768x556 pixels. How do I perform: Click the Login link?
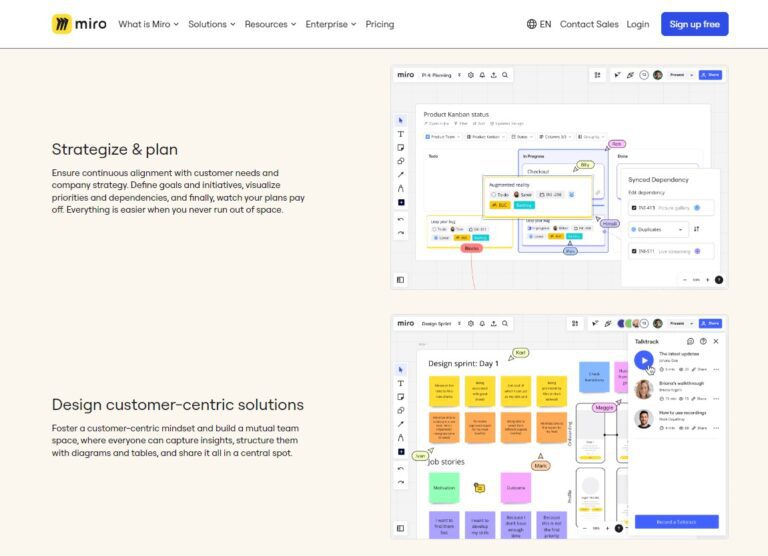[x=638, y=24]
